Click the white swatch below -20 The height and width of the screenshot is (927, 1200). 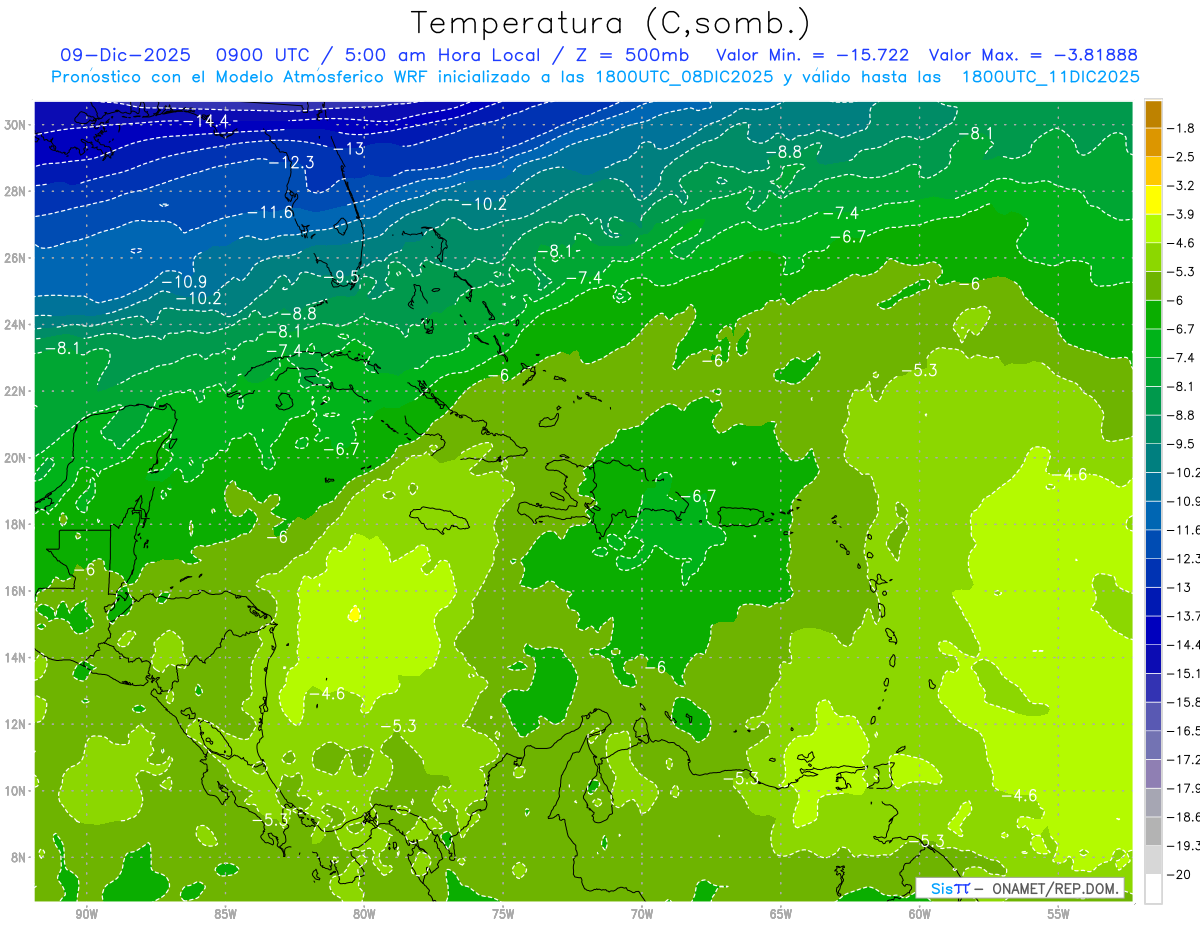tap(1153, 889)
